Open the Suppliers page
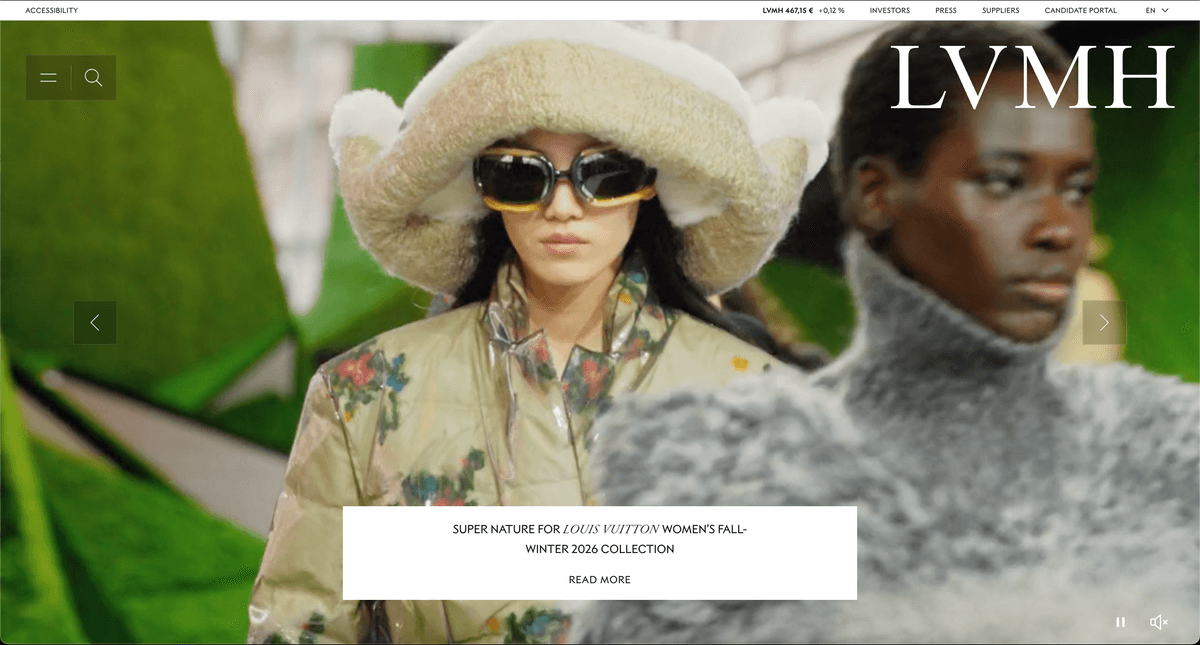Image resolution: width=1200 pixels, height=645 pixels. [x=1000, y=10]
